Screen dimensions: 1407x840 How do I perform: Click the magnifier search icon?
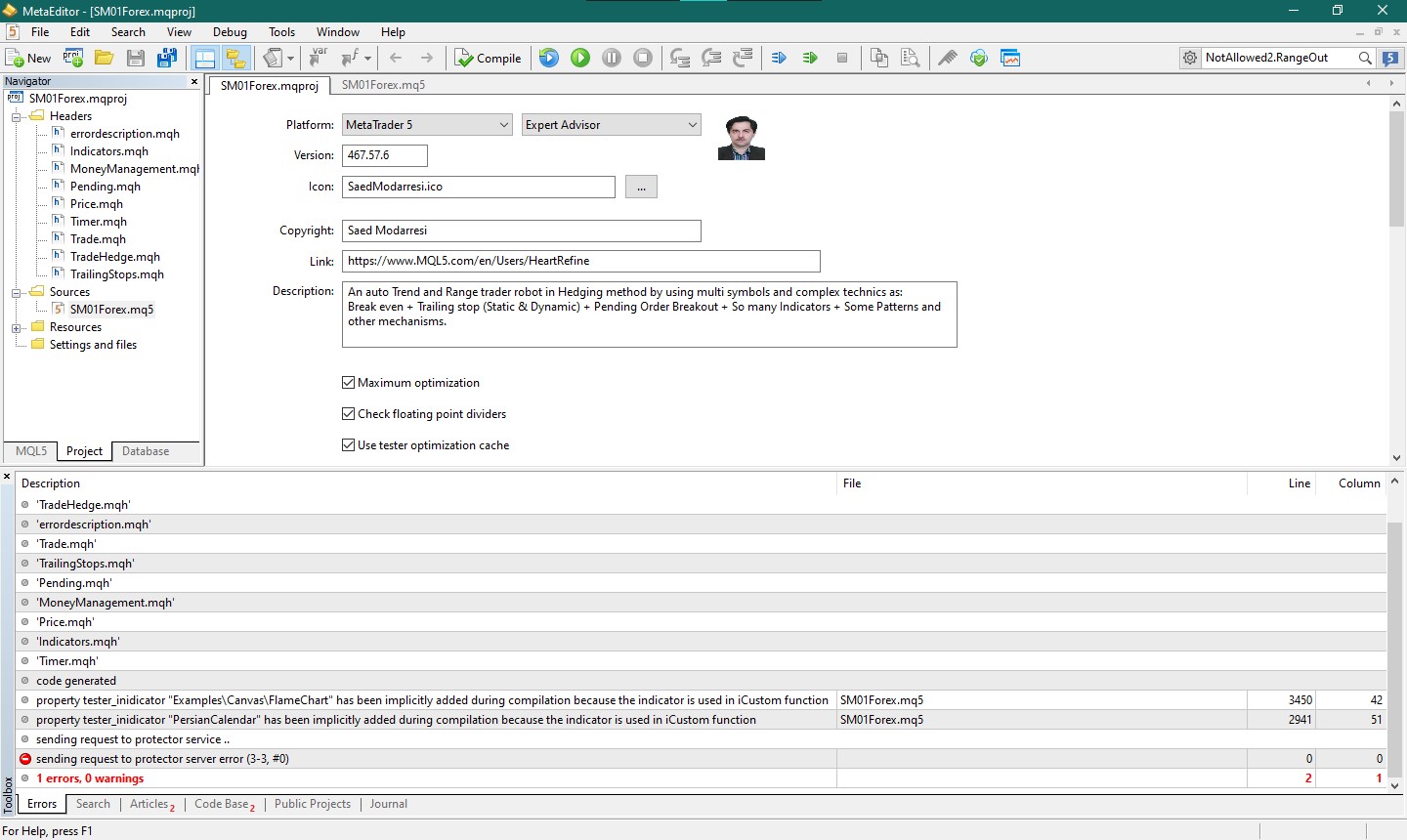[x=1365, y=58]
